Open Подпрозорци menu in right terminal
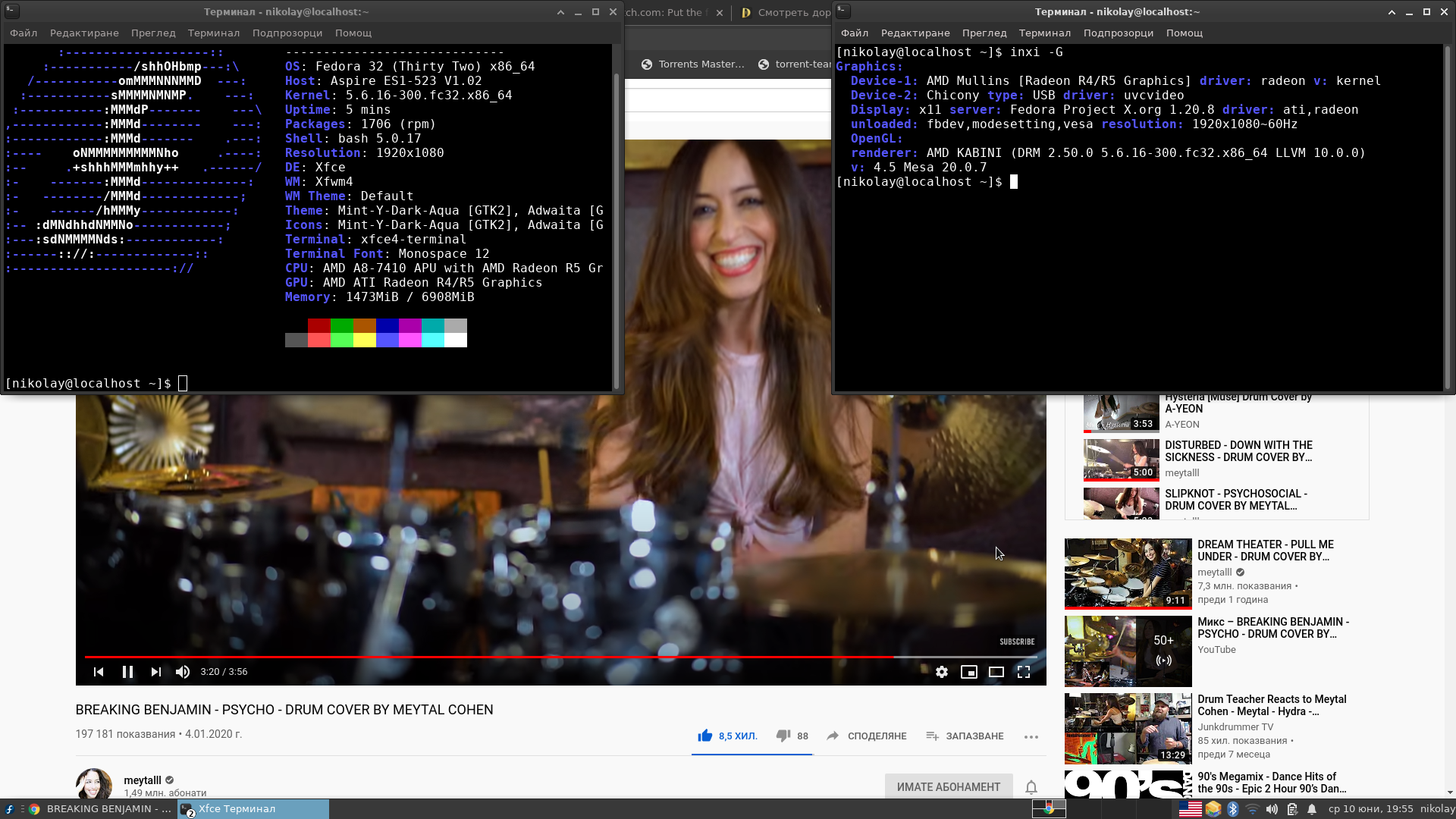The height and width of the screenshot is (819, 1456). tap(1118, 33)
